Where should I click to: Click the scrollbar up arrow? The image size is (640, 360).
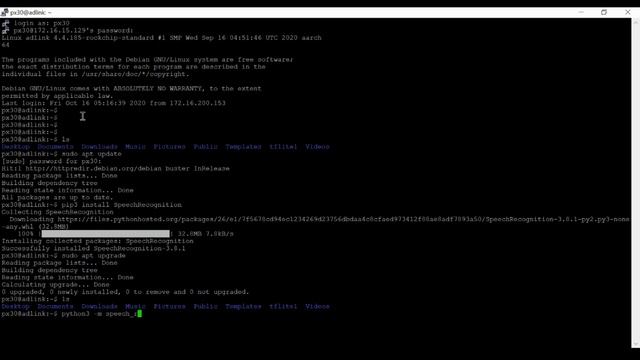[636, 21]
